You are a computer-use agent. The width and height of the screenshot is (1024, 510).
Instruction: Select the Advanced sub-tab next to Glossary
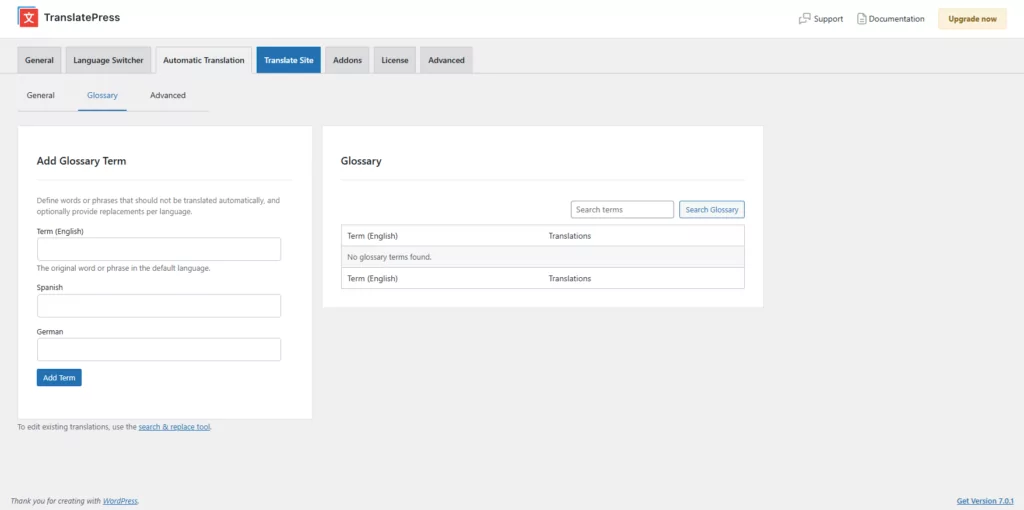[168, 95]
